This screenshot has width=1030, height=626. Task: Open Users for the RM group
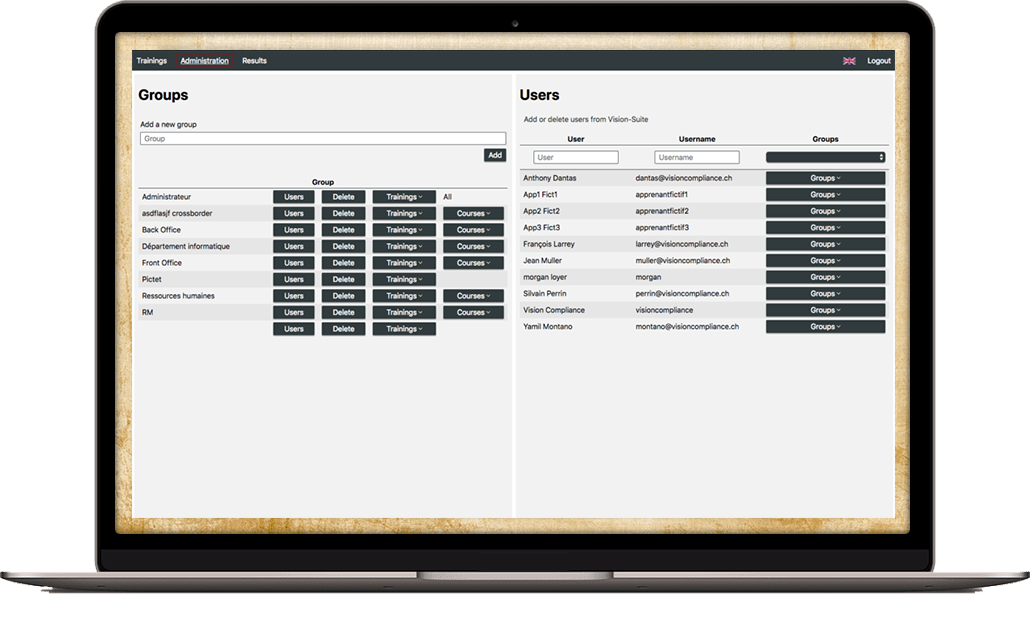pos(294,313)
